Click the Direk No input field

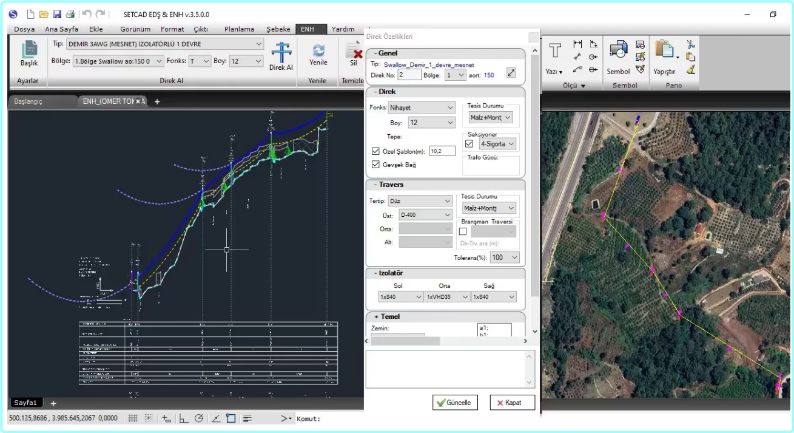point(409,75)
